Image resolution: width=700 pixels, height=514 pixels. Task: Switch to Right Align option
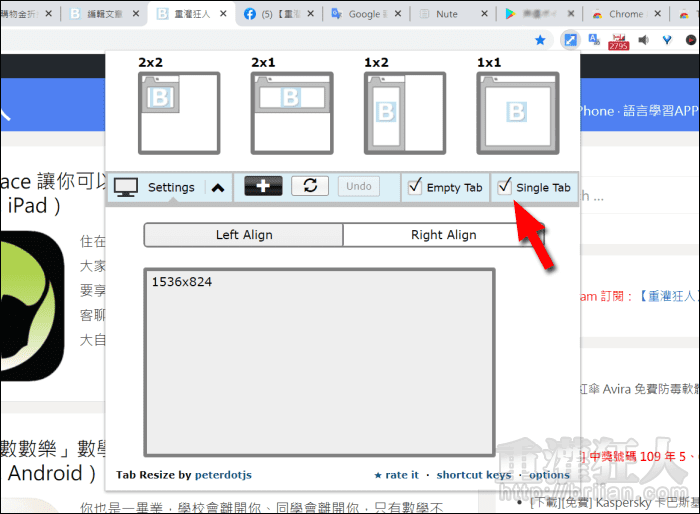click(443, 235)
